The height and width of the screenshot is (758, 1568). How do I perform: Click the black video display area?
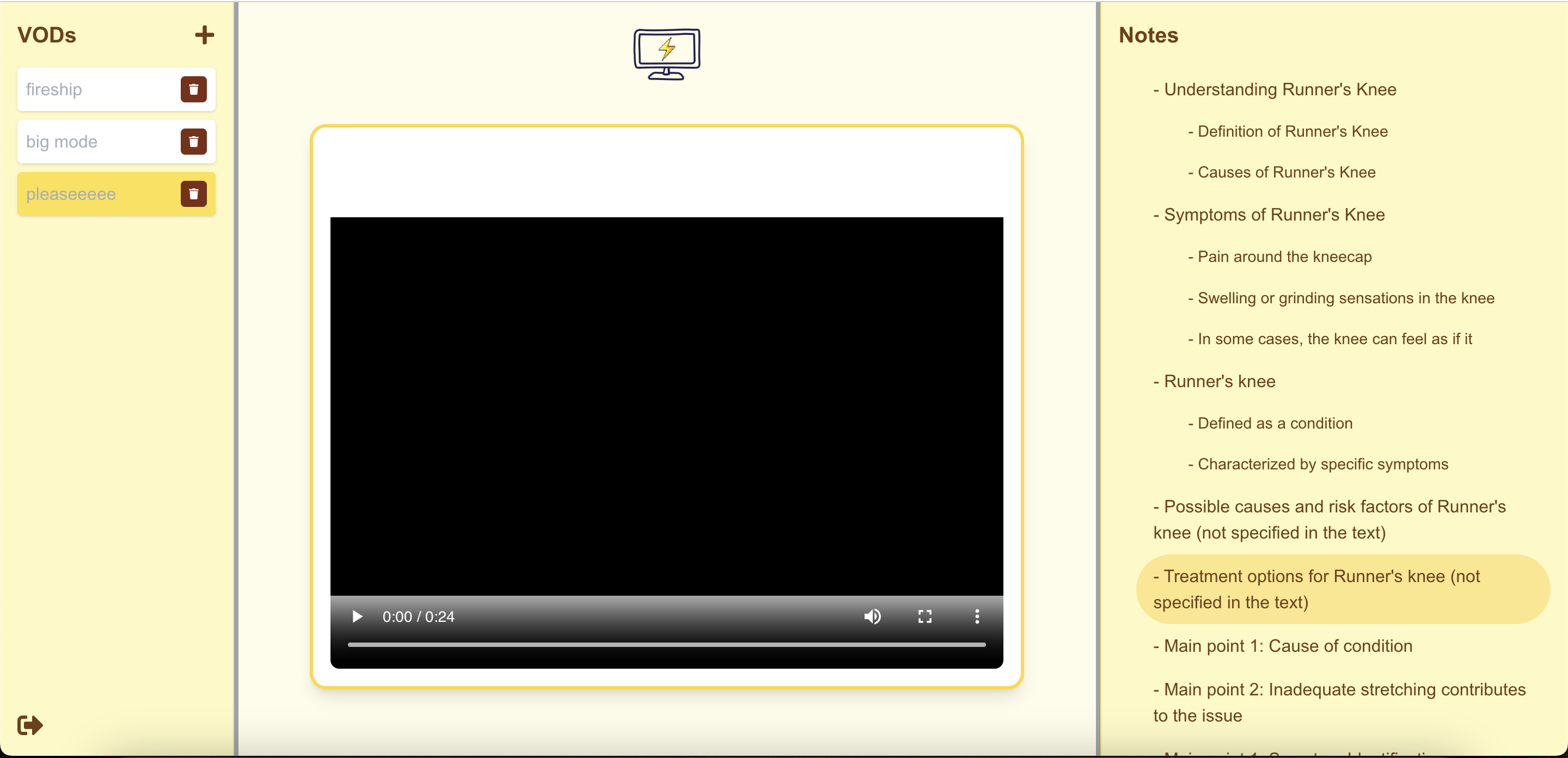tap(666, 406)
